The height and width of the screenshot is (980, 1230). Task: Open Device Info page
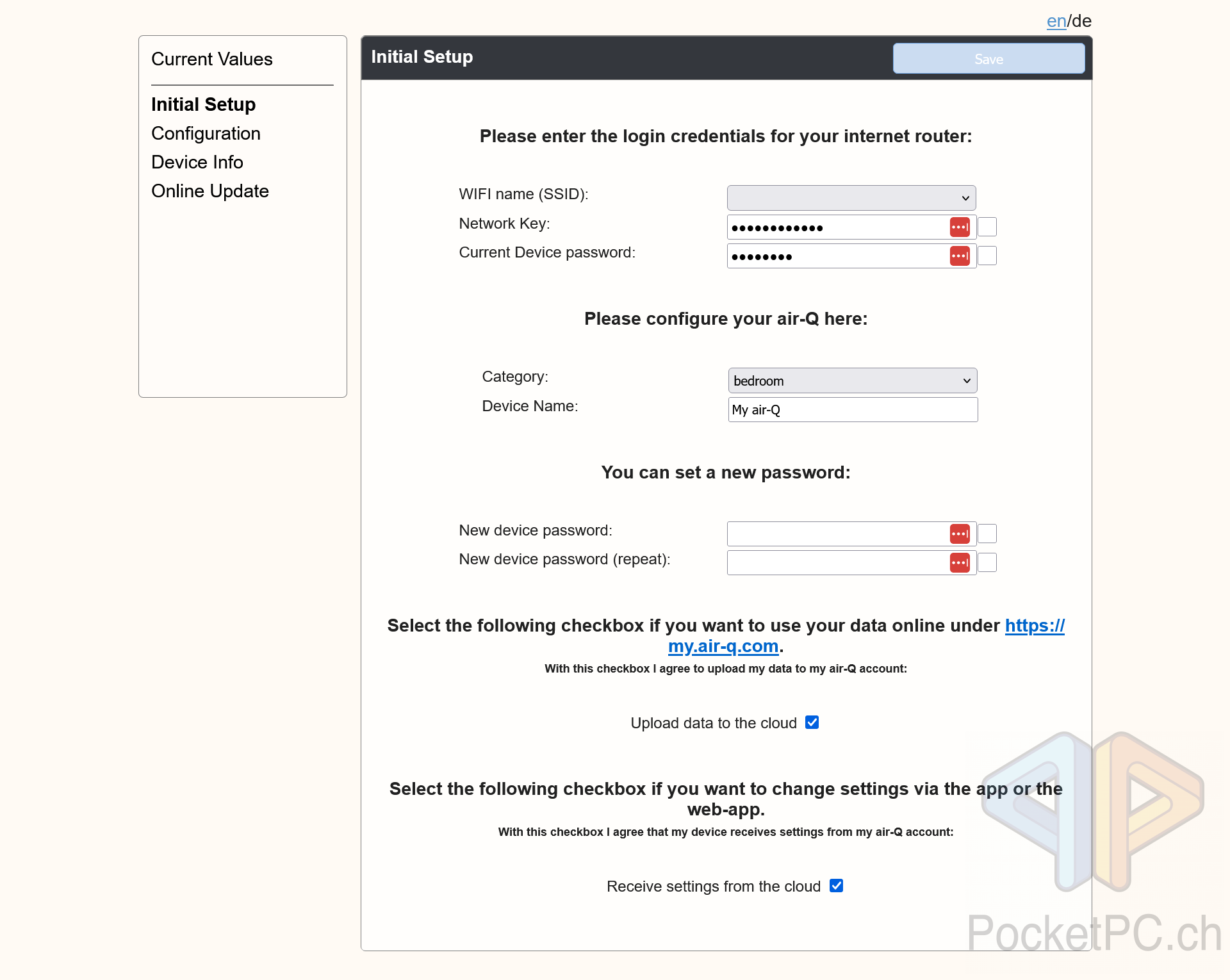(x=197, y=162)
